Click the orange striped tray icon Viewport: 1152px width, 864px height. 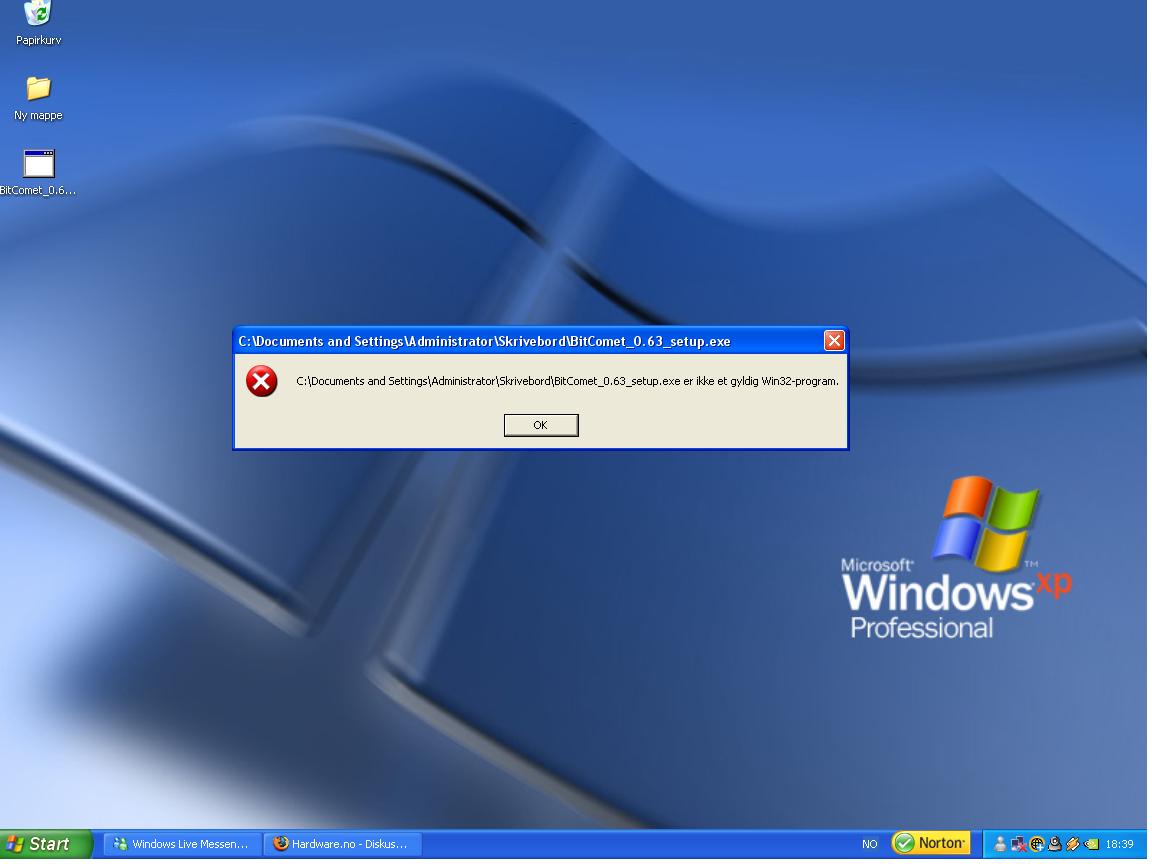1073,846
